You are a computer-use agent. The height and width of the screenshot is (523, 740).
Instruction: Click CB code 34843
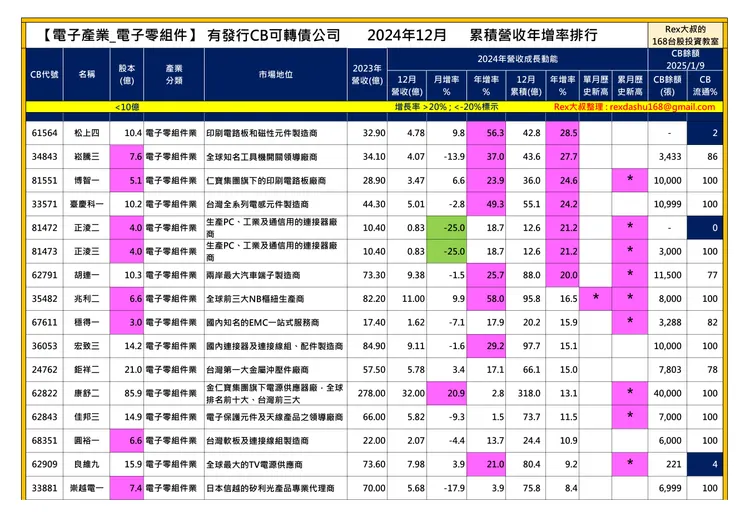coord(44,157)
